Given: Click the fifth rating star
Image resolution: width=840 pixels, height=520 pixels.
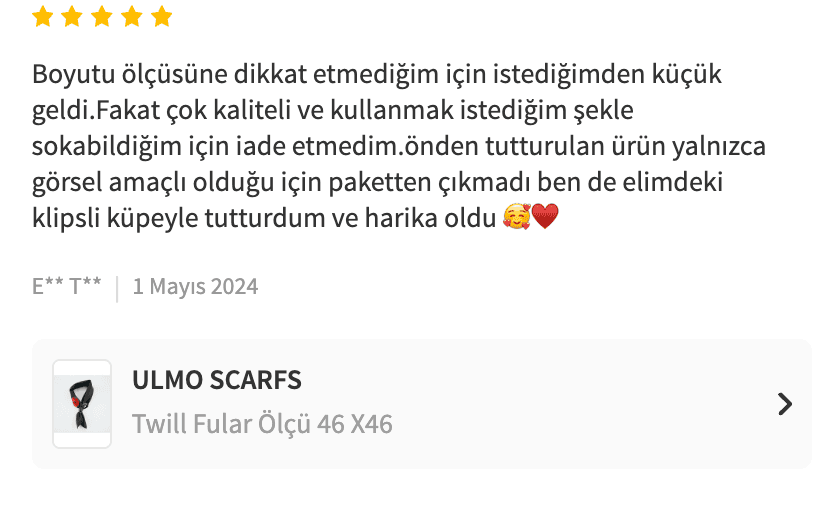Looking at the screenshot, I should pos(162,16).
